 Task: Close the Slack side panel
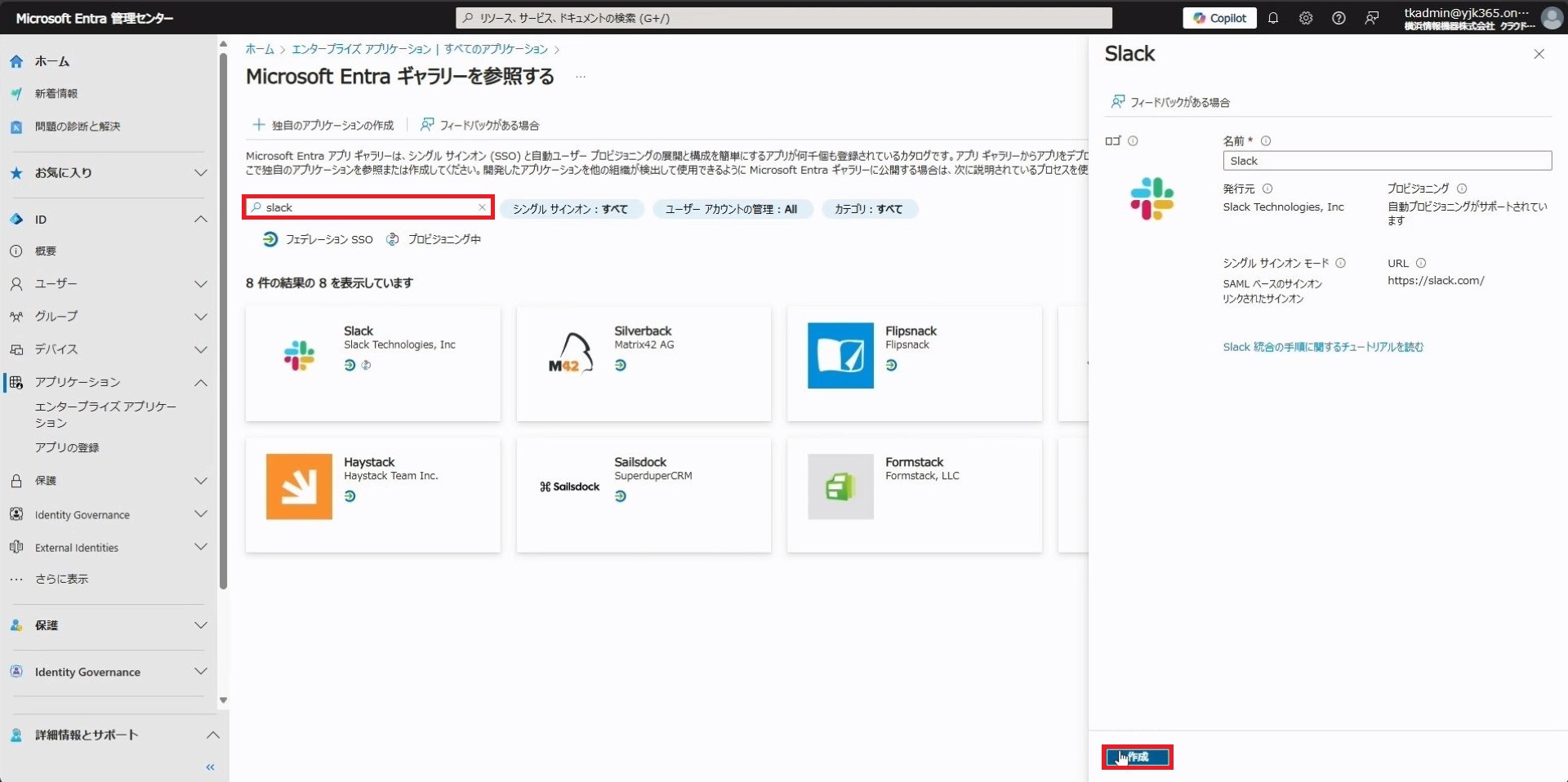(x=1539, y=54)
